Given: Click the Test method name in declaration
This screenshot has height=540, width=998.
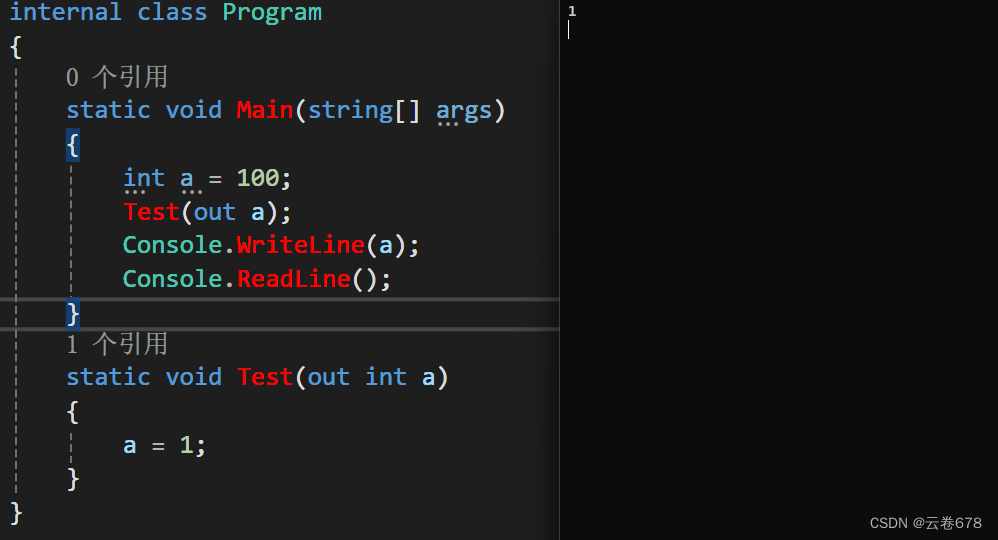Looking at the screenshot, I should pos(264,377).
